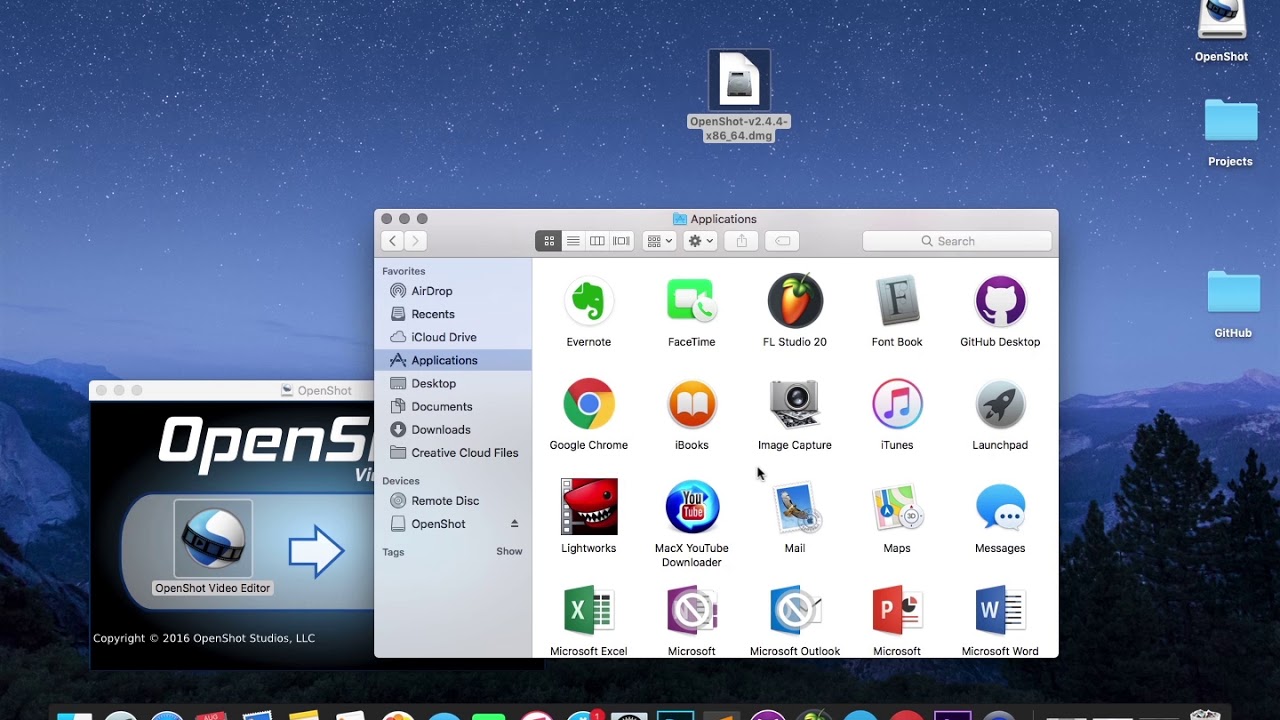Select Microsoft Word icon
This screenshot has width=1280, height=720.
click(x=1000, y=610)
